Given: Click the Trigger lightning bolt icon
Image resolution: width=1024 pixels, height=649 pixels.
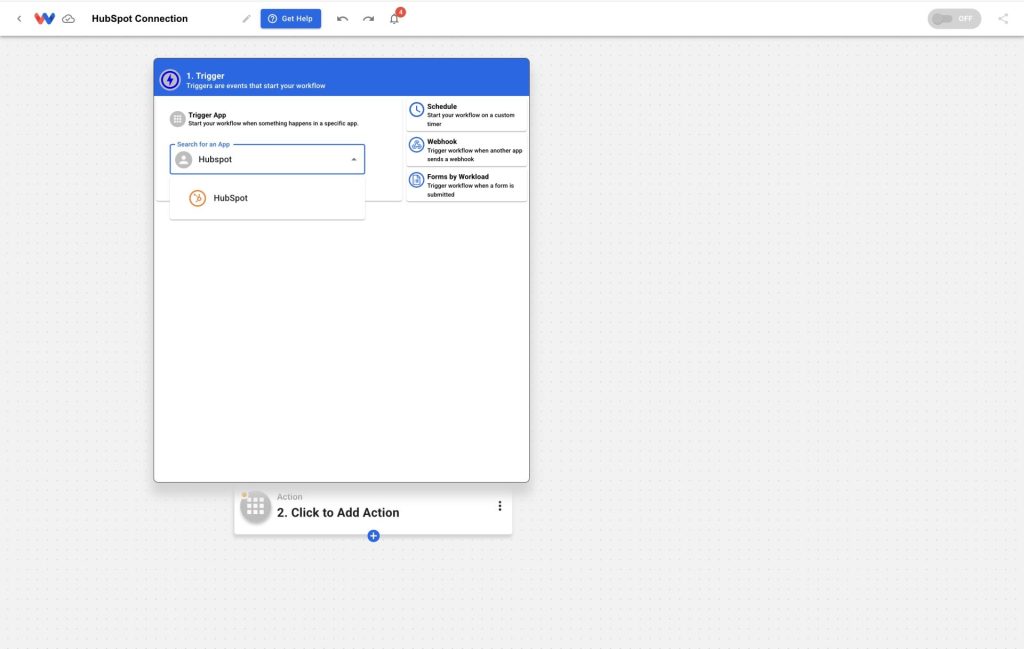Looking at the screenshot, I should coord(170,80).
